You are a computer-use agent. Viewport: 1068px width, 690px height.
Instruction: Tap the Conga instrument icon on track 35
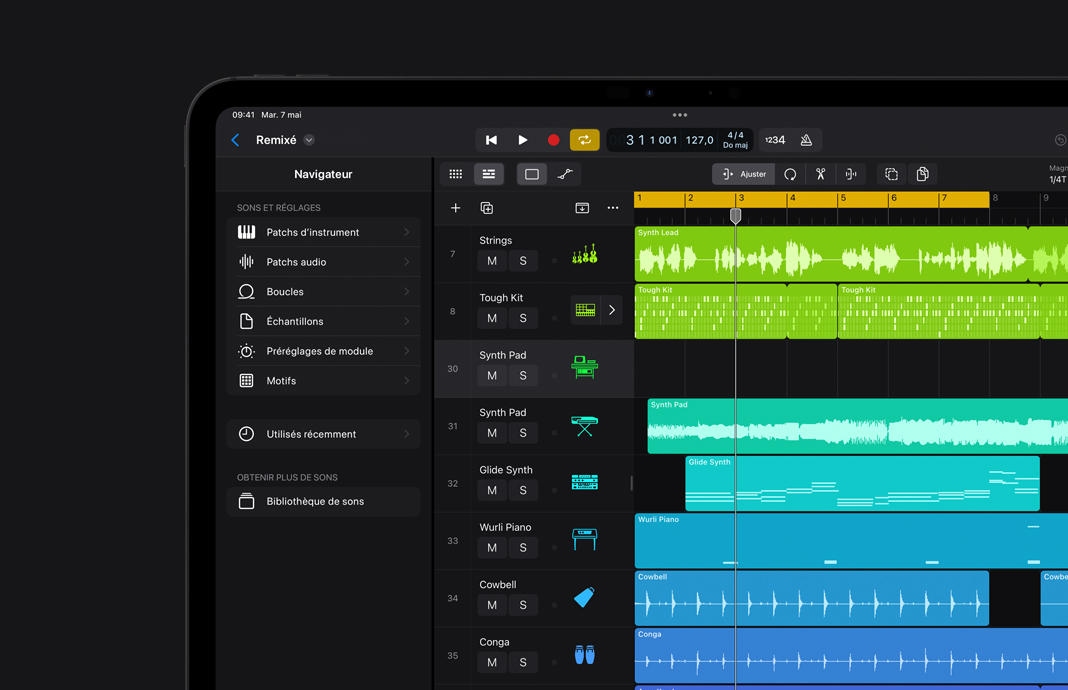pos(585,655)
